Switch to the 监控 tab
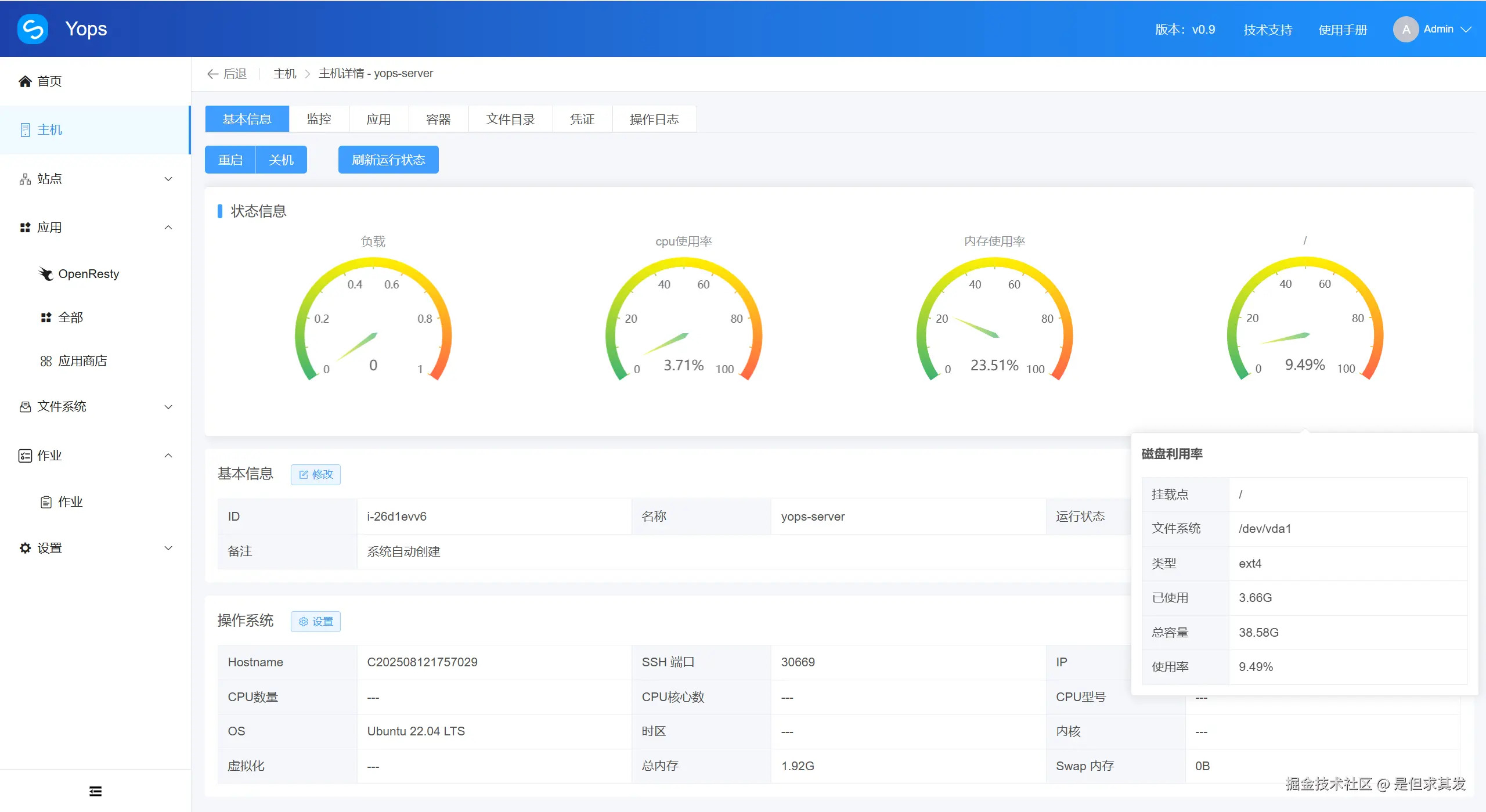1486x812 pixels. point(319,119)
